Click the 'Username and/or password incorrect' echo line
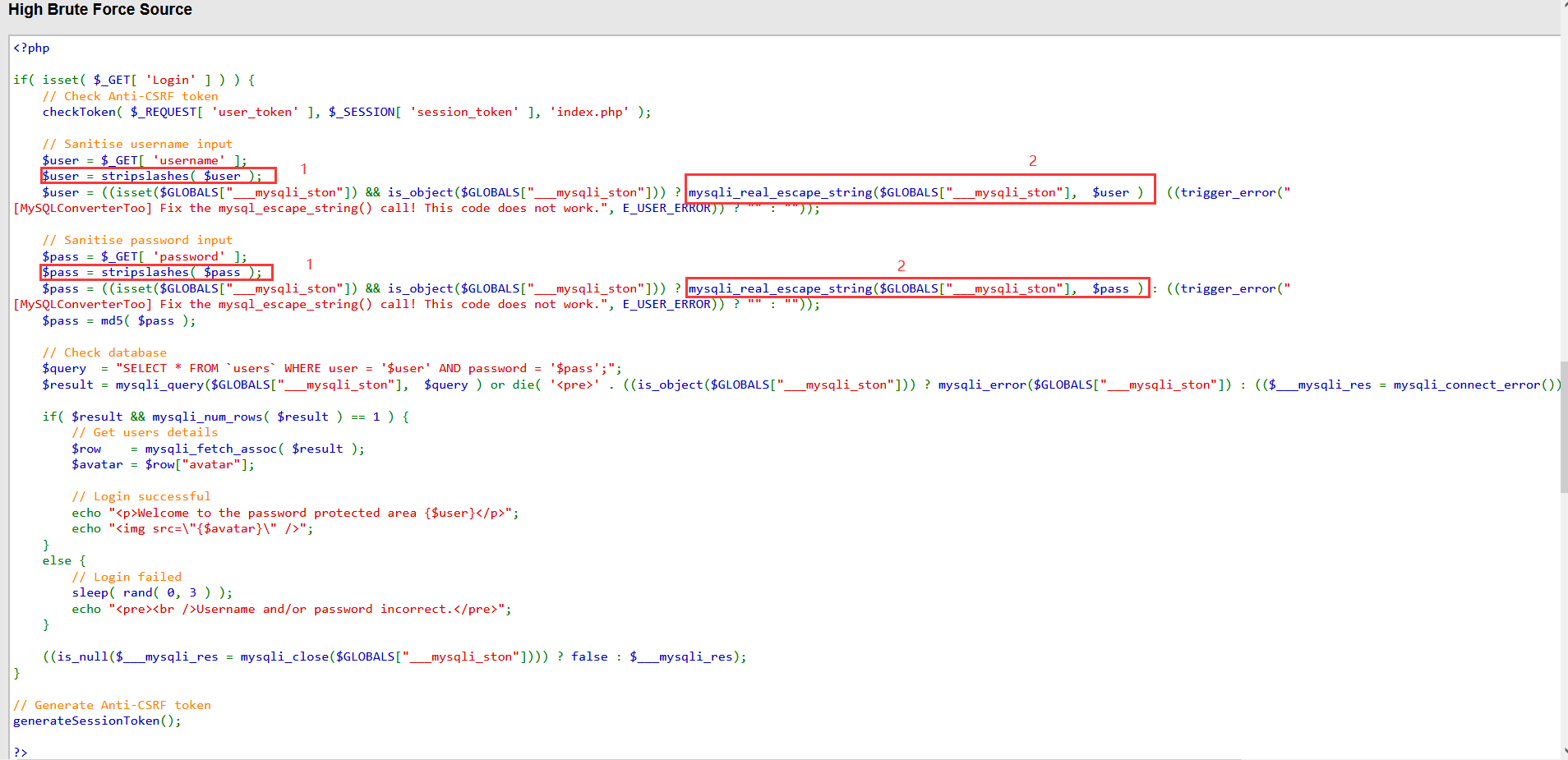This screenshot has width=1568, height=760. click(292, 609)
